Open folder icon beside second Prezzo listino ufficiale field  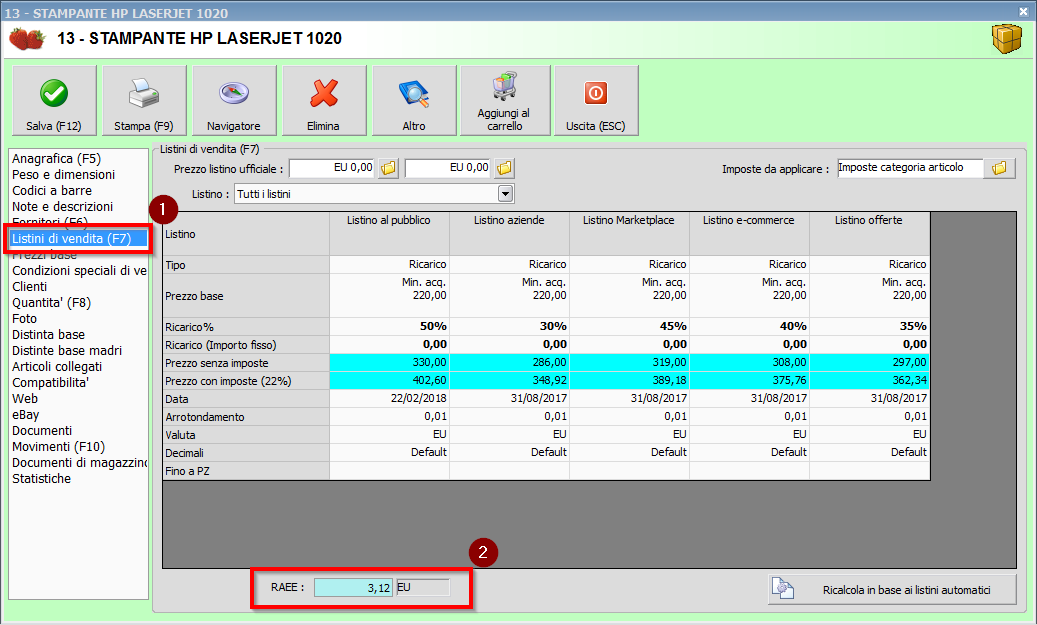point(504,168)
